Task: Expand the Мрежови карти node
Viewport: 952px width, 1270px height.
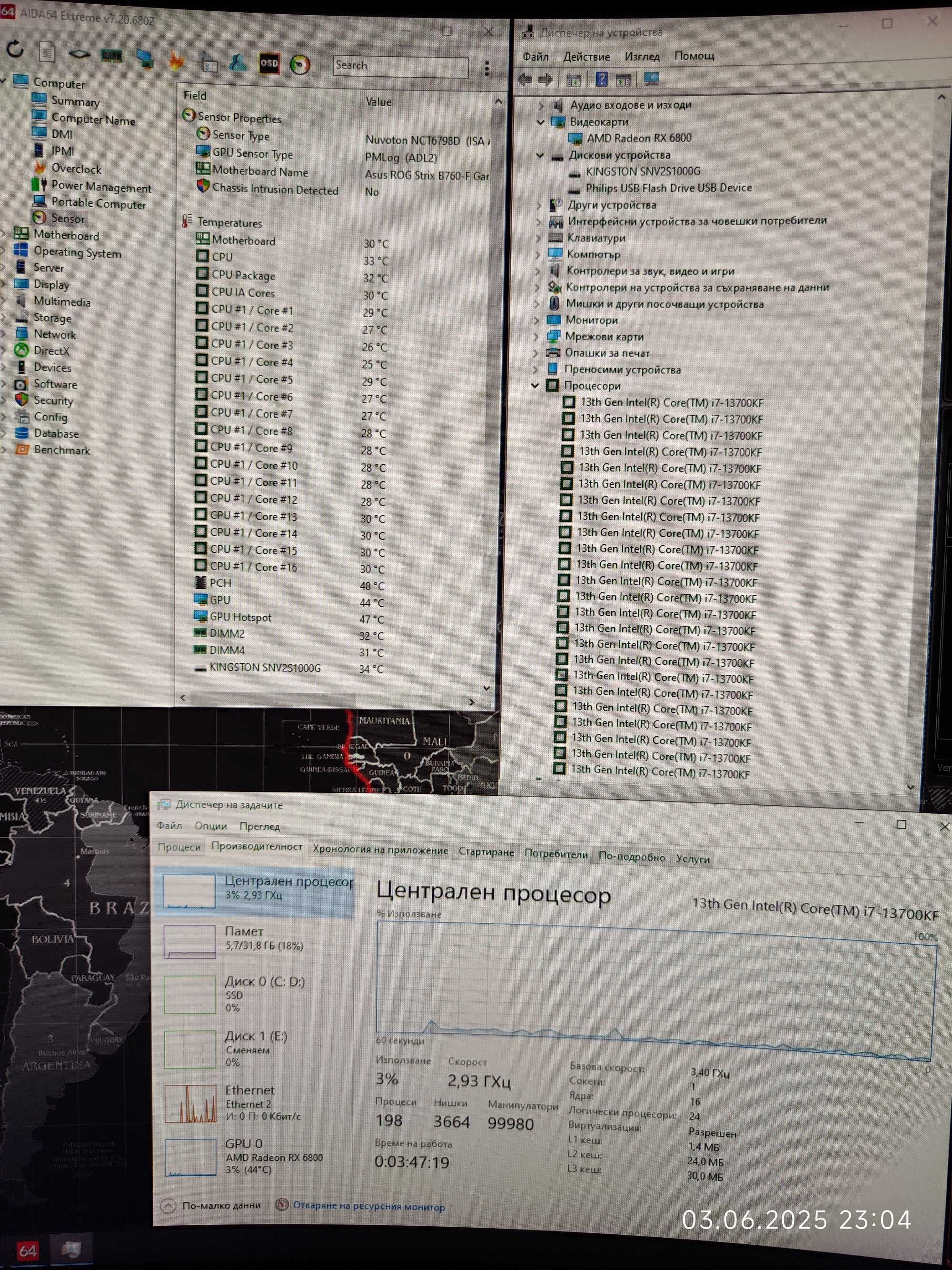Action: [536, 337]
